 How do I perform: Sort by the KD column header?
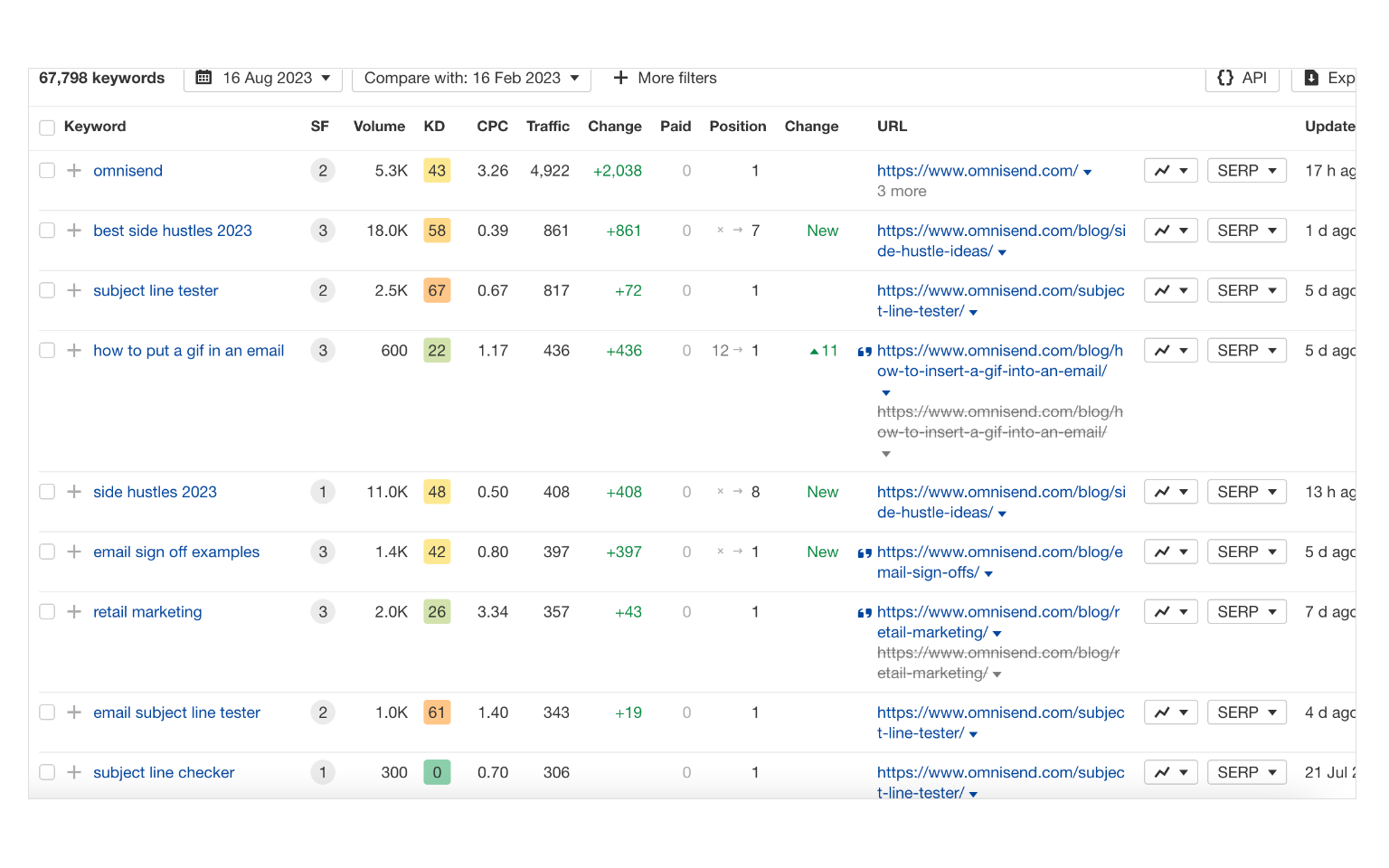click(434, 127)
